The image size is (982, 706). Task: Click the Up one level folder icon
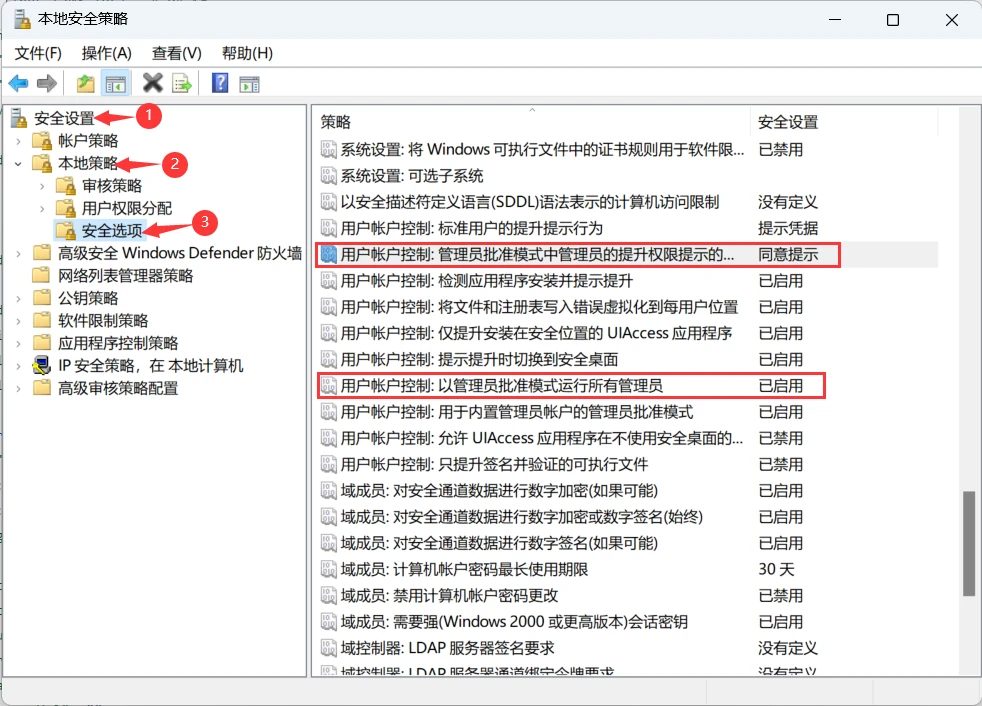point(86,83)
